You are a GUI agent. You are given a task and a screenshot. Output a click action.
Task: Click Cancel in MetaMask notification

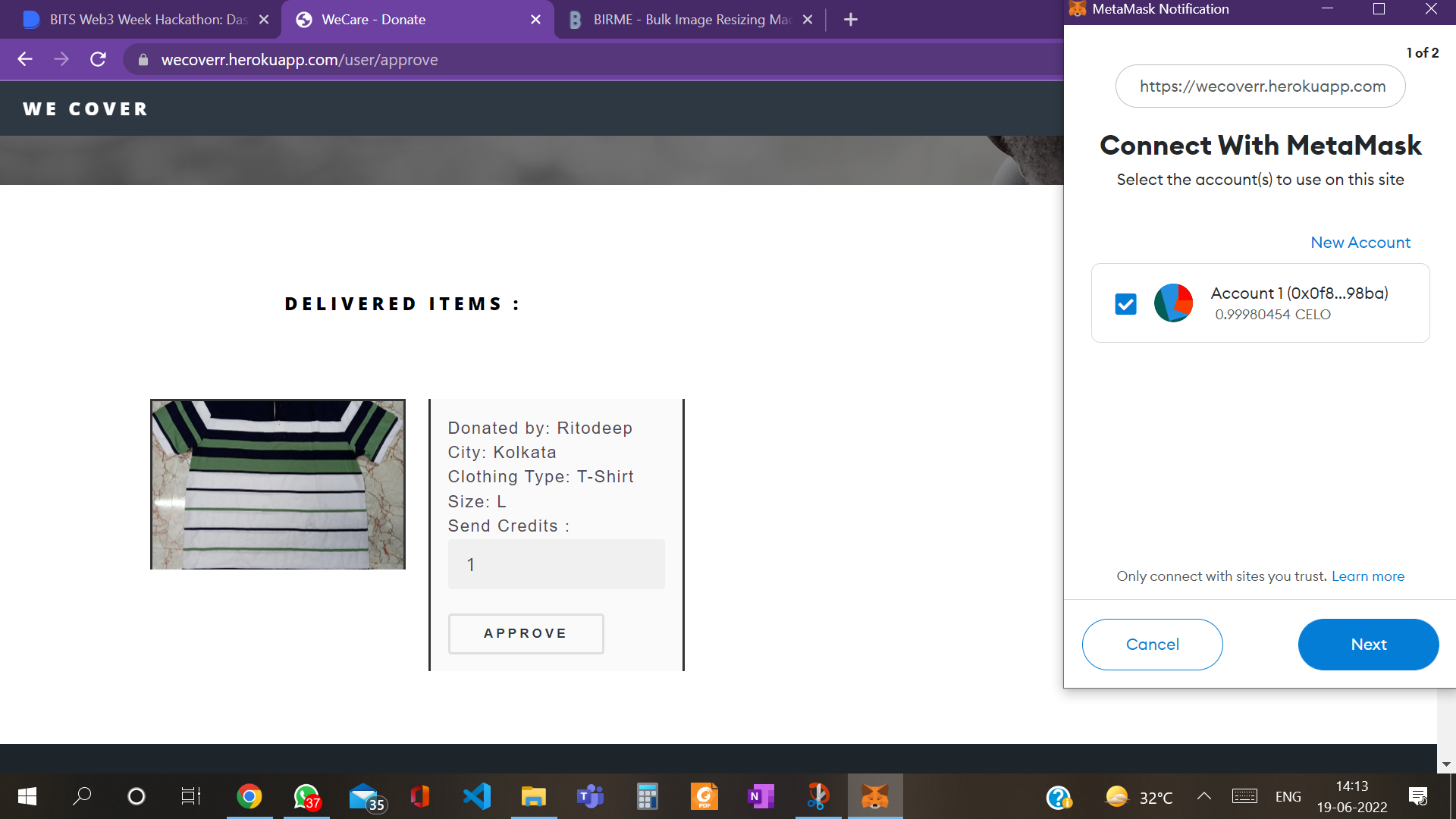pyautogui.click(x=1152, y=645)
